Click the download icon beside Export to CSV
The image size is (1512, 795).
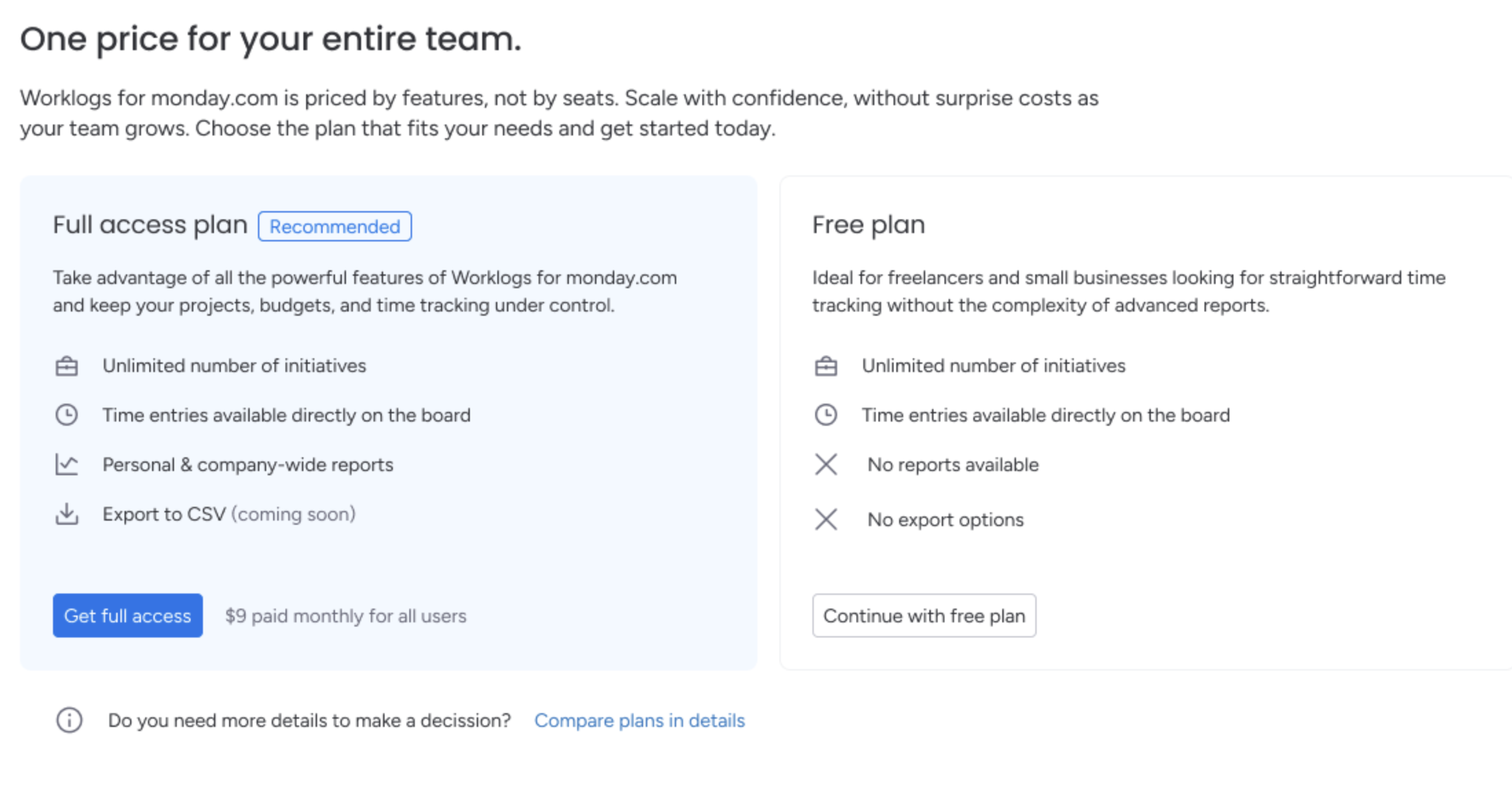pos(67,514)
